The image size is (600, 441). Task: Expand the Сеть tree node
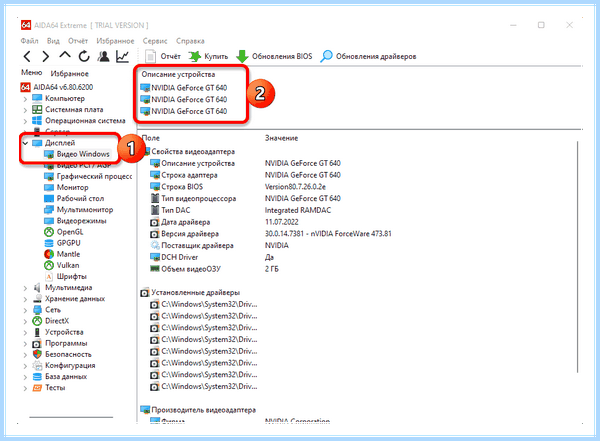[x=25, y=310]
